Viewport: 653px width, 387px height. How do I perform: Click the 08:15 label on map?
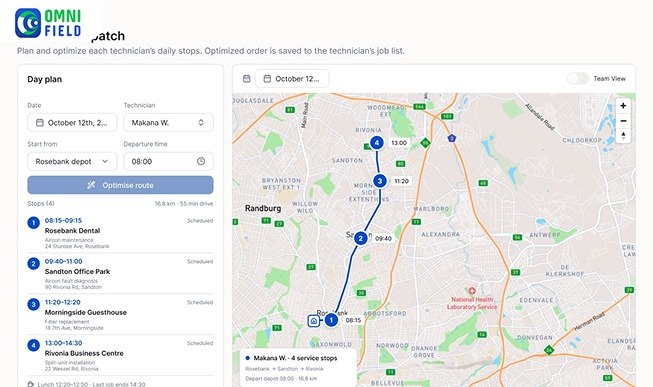pos(353,320)
